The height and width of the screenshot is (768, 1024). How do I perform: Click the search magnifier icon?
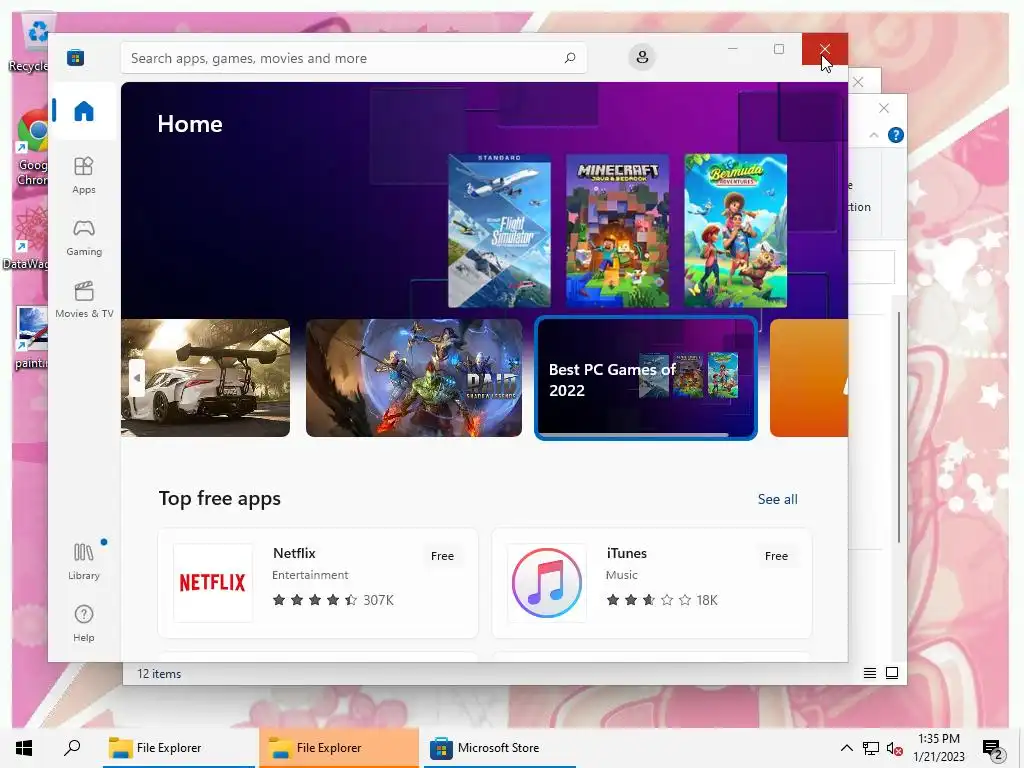coord(569,58)
